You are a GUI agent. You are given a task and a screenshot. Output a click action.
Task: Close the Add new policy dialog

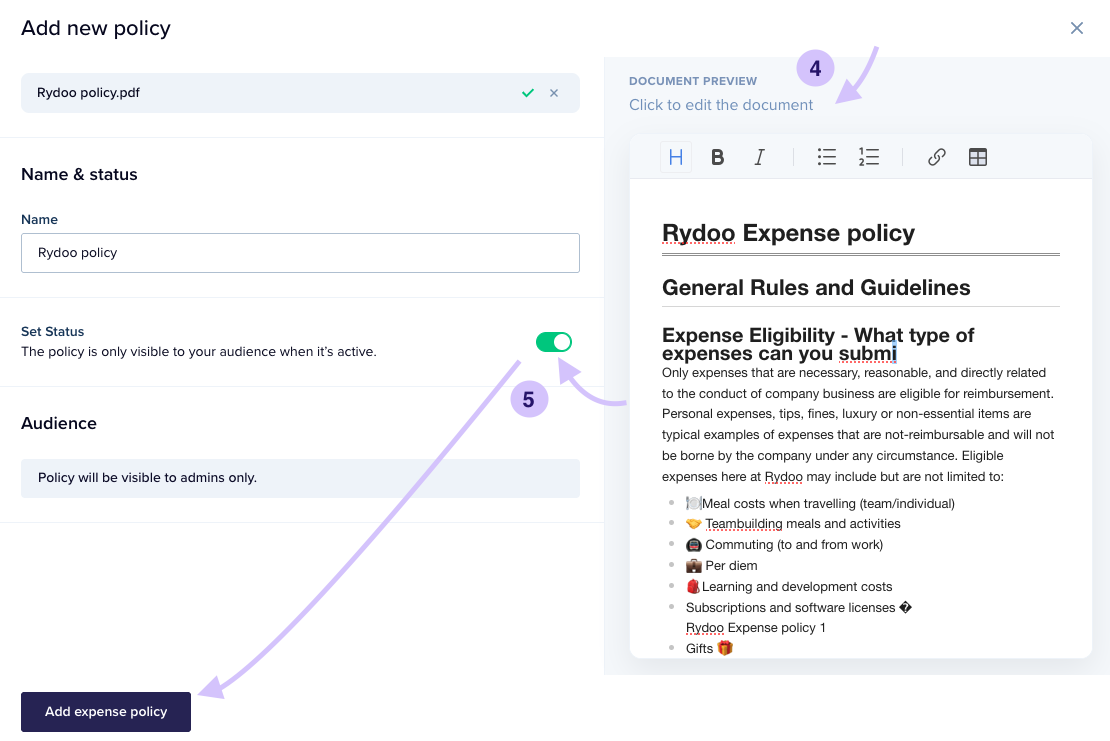[1077, 28]
